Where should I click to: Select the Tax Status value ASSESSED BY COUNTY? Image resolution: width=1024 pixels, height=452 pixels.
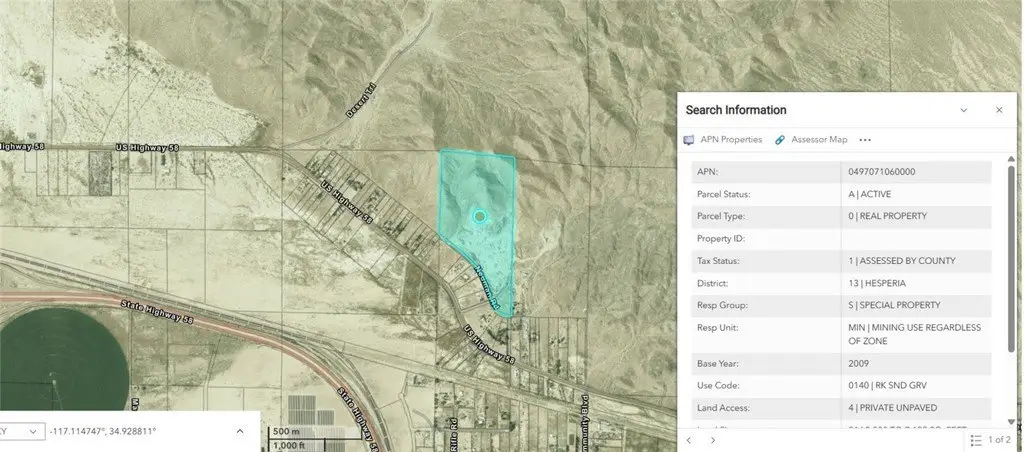coord(901,261)
